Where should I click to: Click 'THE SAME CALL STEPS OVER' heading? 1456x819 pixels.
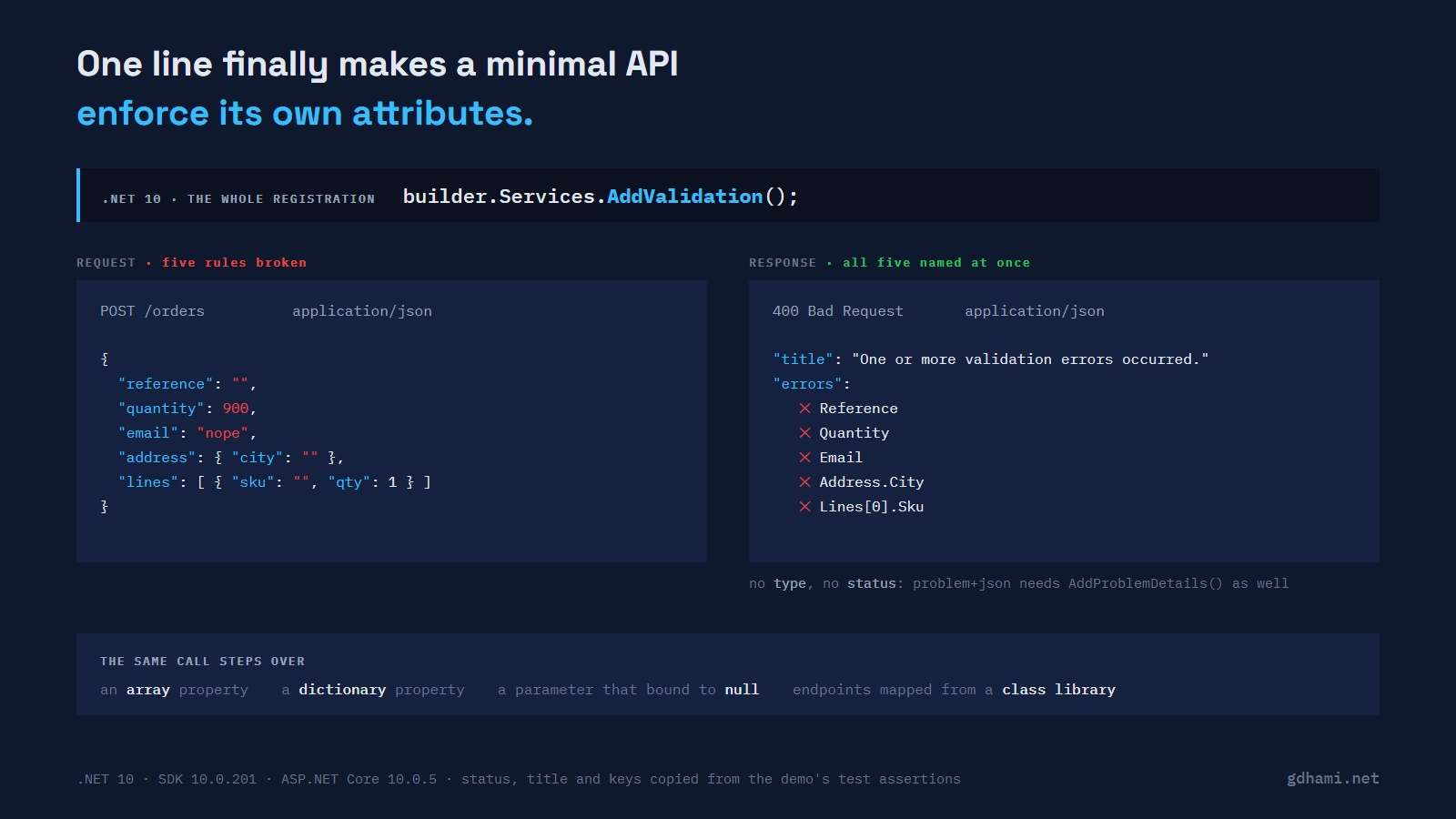click(202, 662)
